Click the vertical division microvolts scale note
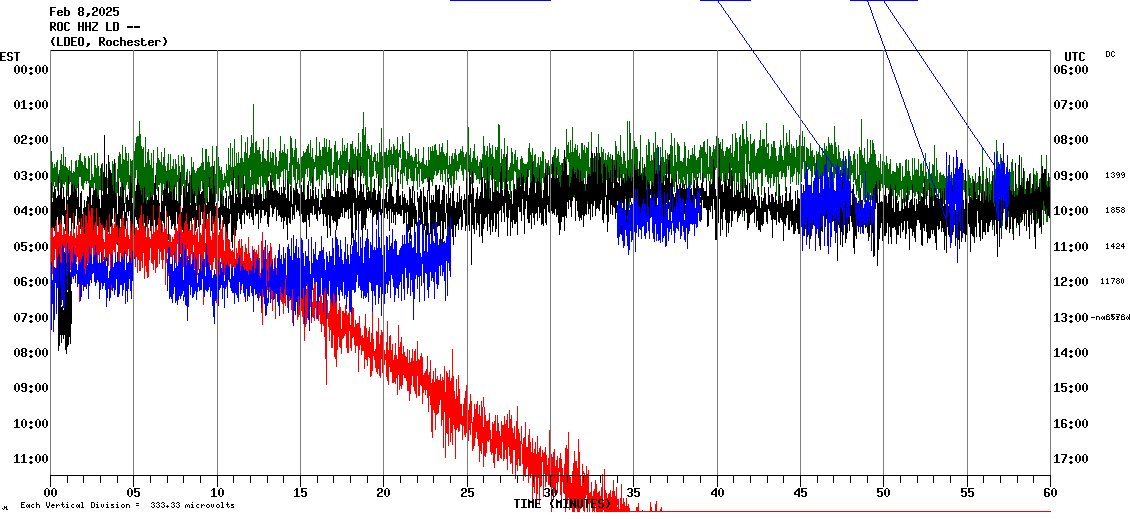The height and width of the screenshot is (519, 1130). pyautogui.click(x=127, y=506)
